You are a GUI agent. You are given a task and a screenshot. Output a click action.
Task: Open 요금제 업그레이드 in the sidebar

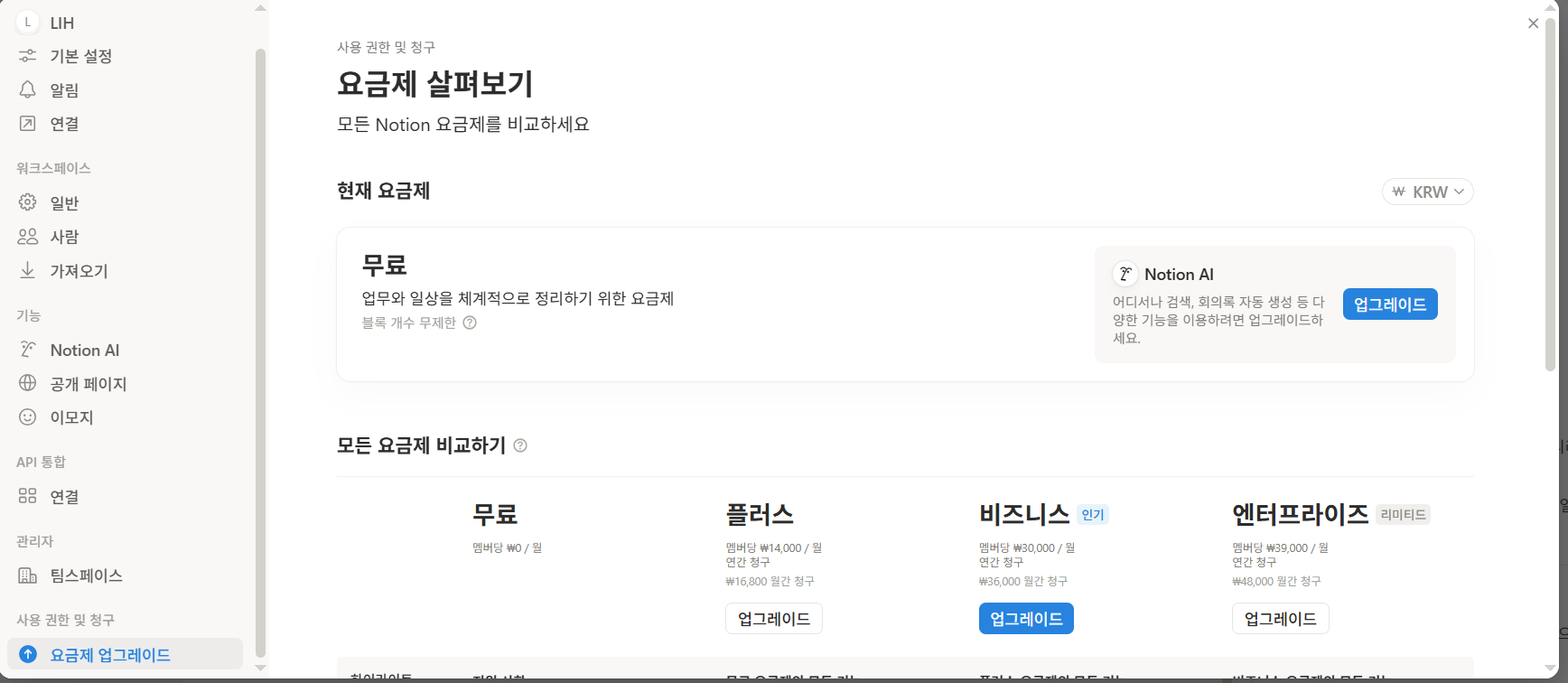(110, 655)
